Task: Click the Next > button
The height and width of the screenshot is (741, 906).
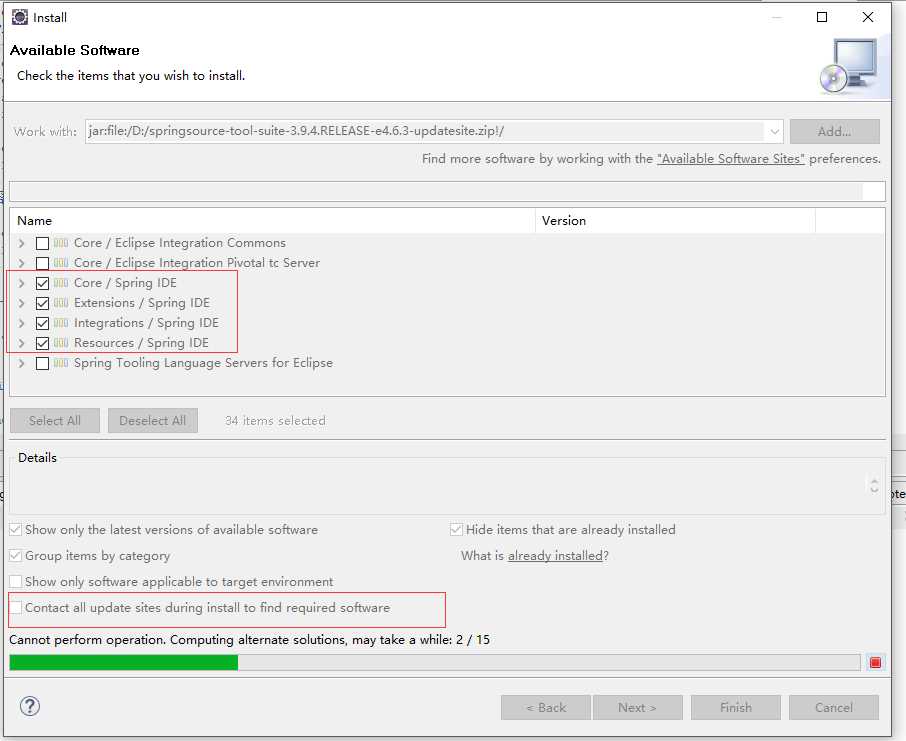Action: (x=637, y=707)
